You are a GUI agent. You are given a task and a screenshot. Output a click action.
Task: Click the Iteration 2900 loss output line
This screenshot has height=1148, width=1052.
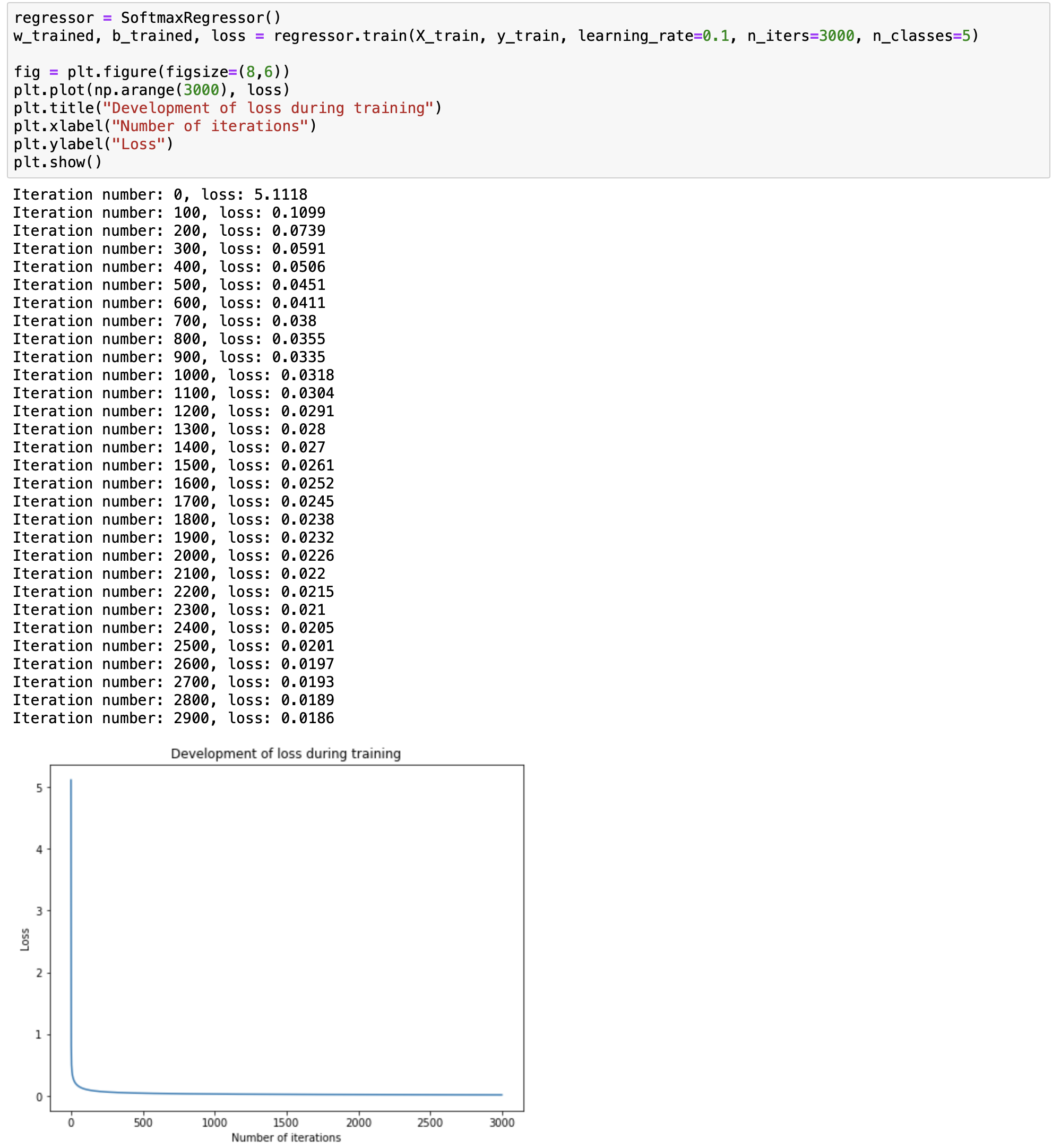[173, 718]
